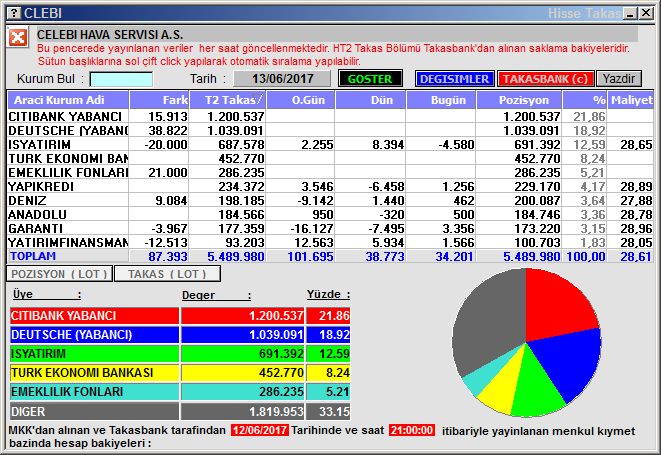This screenshot has width=661, height=455.
Task: Select DEUTSCHE (YABANCI table row
Action: [x=330, y=130]
